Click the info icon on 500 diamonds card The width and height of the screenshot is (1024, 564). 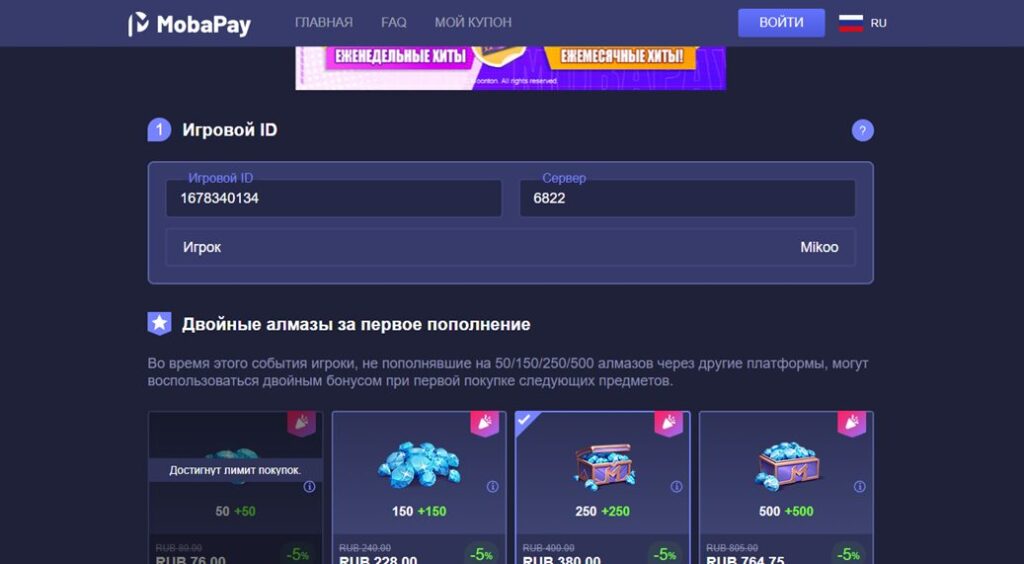point(860,486)
